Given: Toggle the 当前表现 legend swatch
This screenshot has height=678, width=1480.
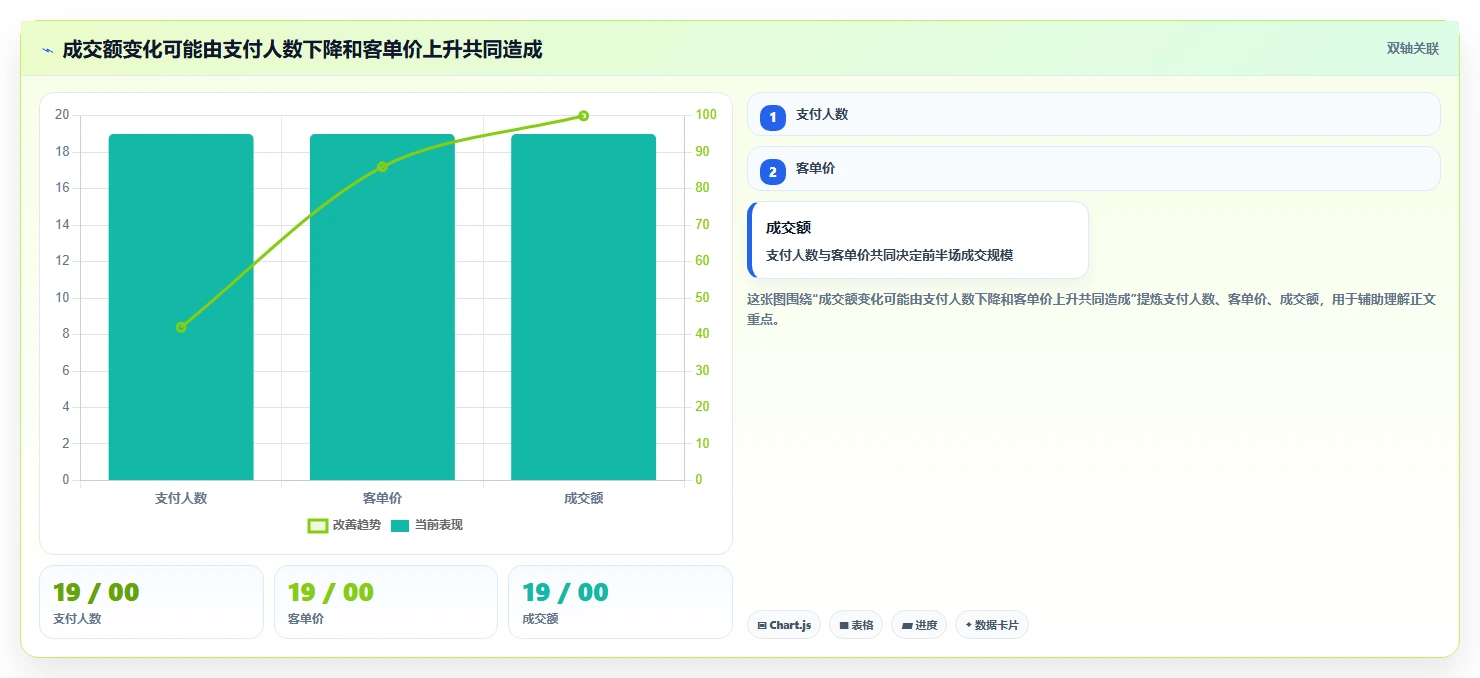Looking at the screenshot, I should point(400,525).
